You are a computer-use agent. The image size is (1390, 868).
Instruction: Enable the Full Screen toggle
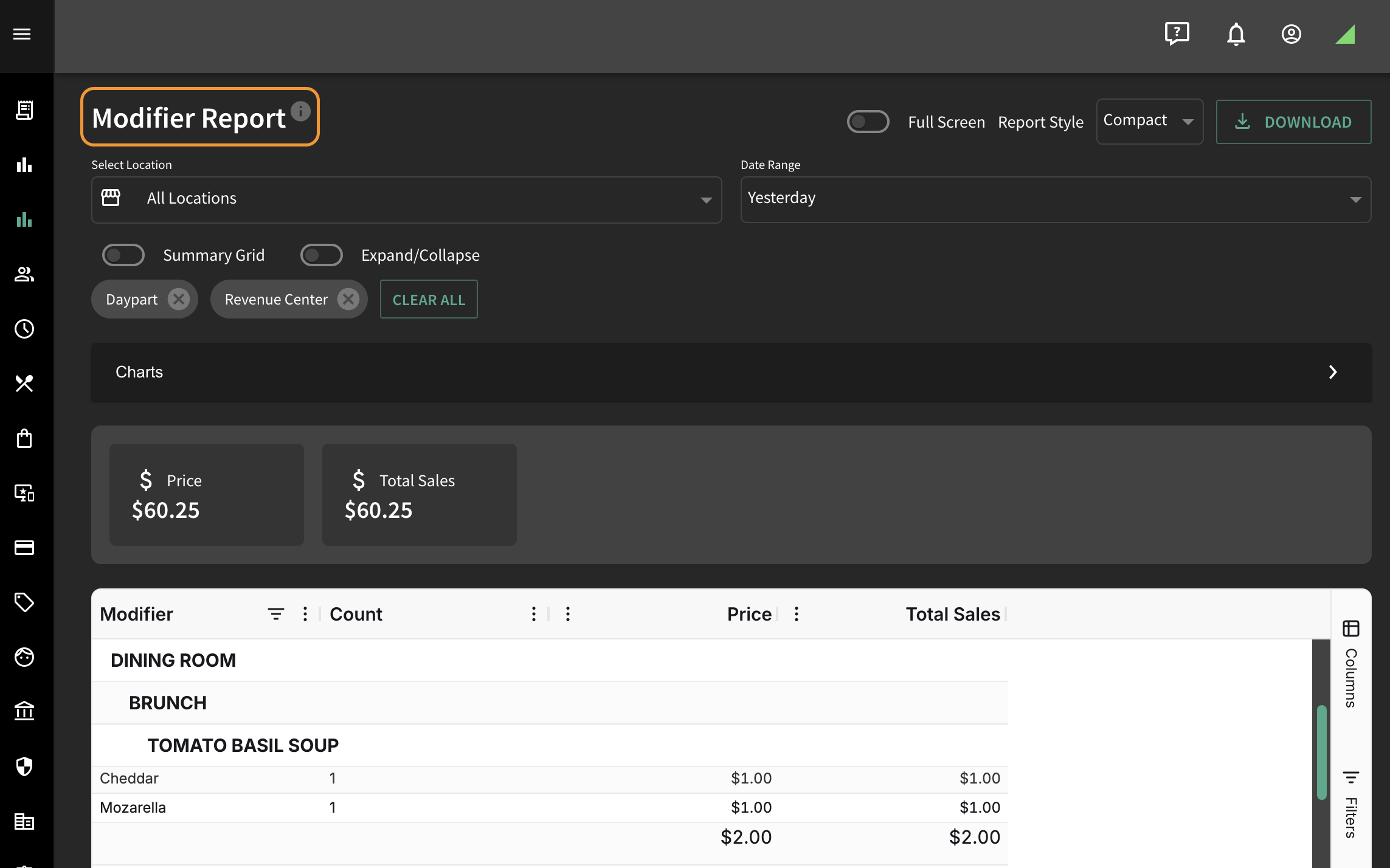click(868, 122)
